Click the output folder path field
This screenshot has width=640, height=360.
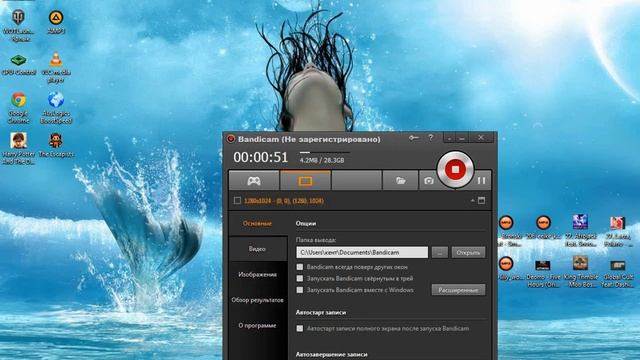pyautogui.click(x=362, y=252)
